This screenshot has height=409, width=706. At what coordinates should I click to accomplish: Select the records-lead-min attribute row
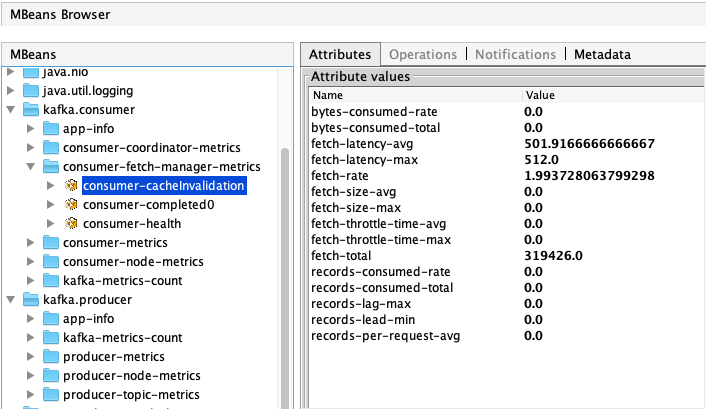507,320
